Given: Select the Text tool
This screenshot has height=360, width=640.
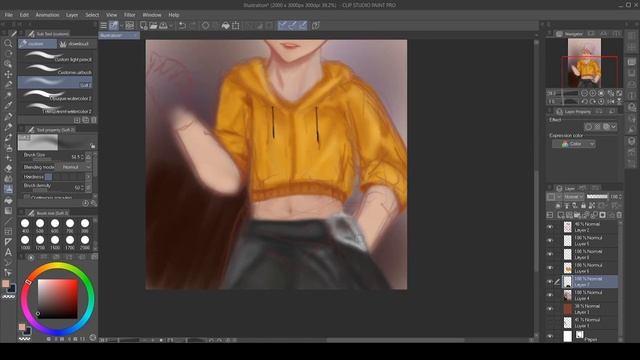Looking at the screenshot, I should tap(8, 252).
